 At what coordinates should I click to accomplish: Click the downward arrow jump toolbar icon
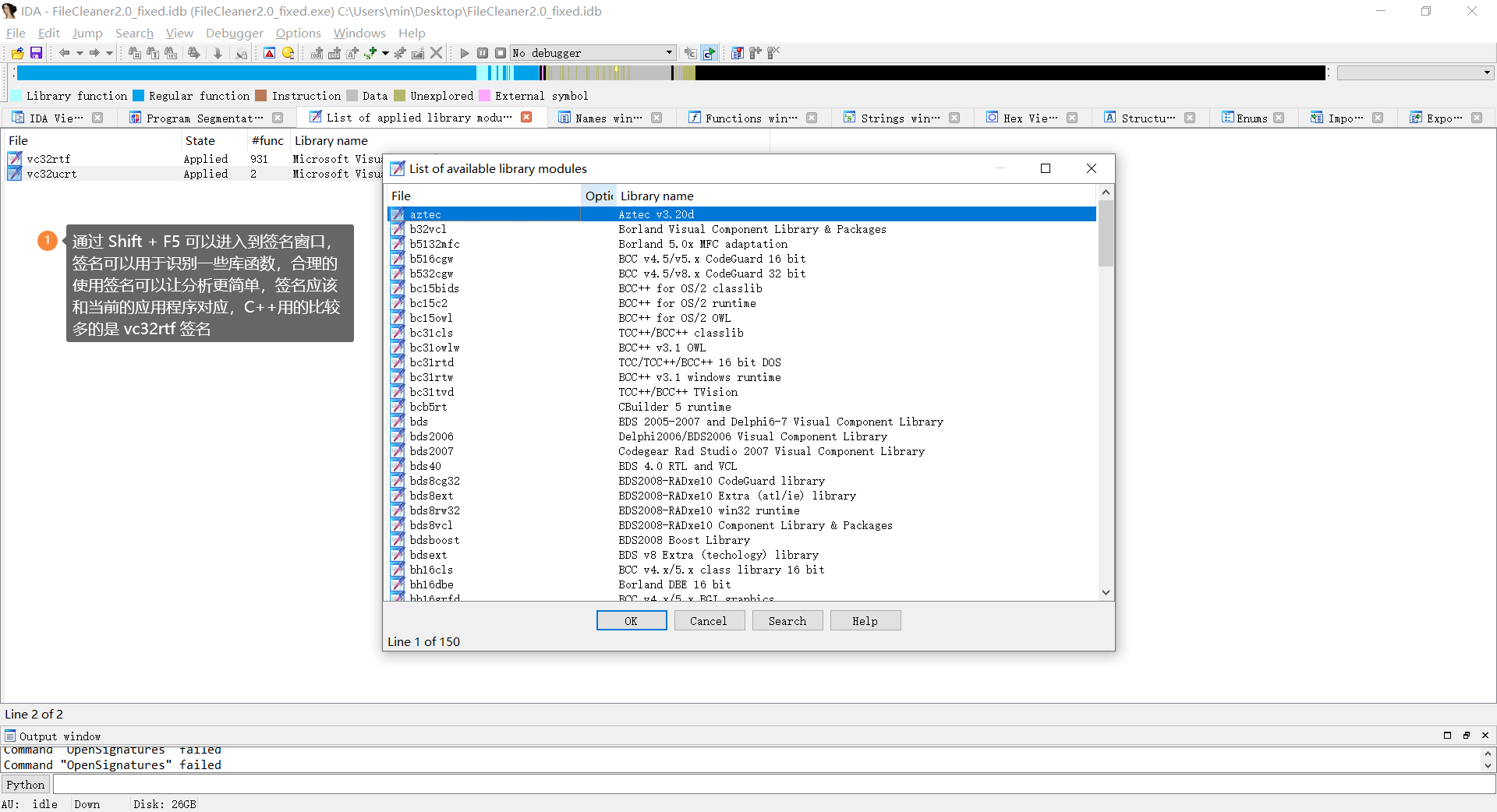click(218, 53)
